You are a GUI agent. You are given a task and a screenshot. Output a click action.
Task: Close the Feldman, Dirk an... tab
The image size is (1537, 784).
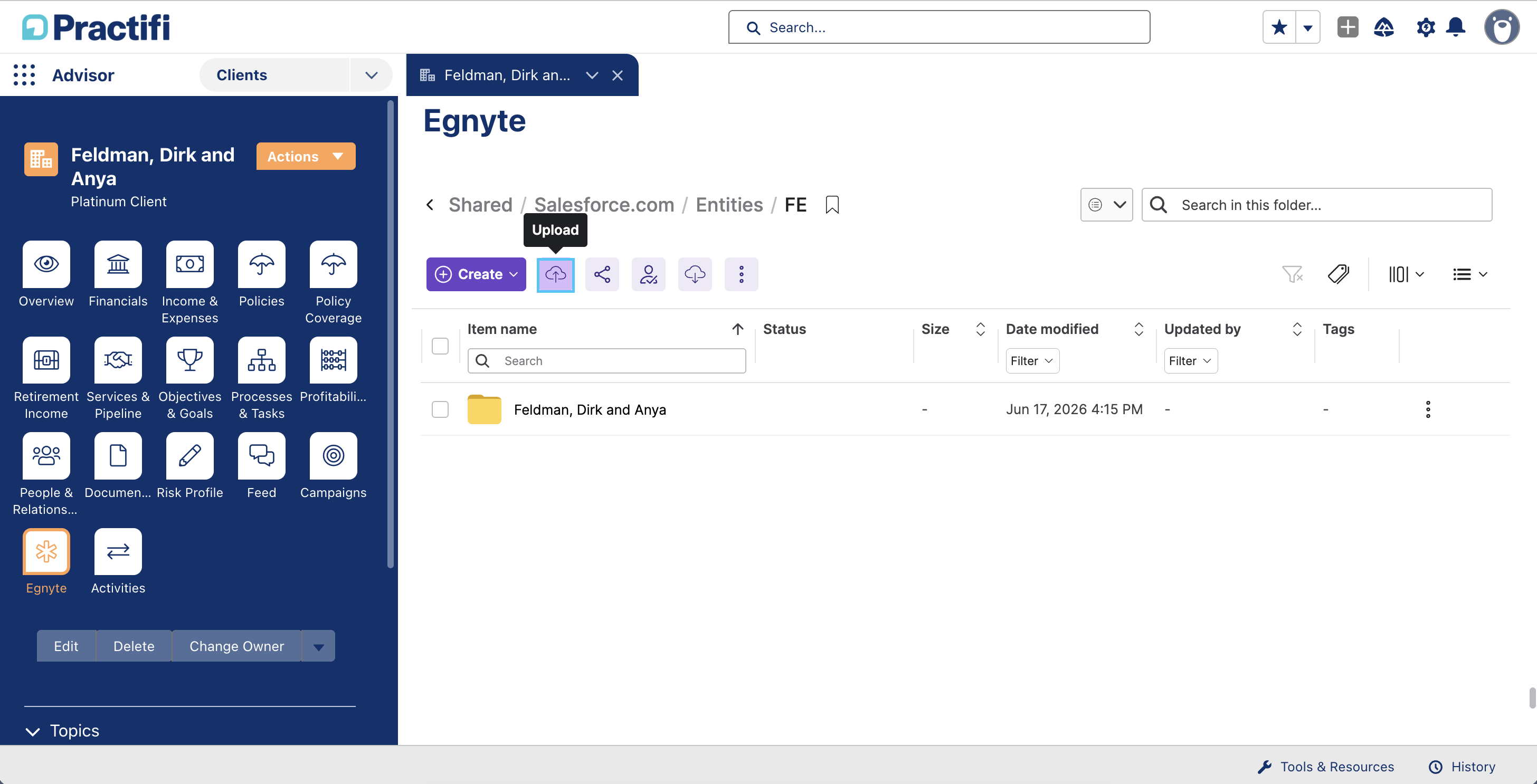click(617, 75)
